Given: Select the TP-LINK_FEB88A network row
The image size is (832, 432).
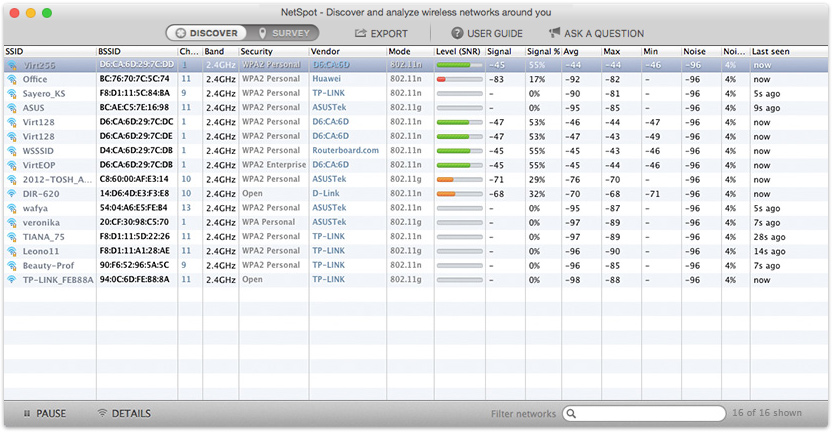Looking at the screenshot, I should click(x=415, y=280).
